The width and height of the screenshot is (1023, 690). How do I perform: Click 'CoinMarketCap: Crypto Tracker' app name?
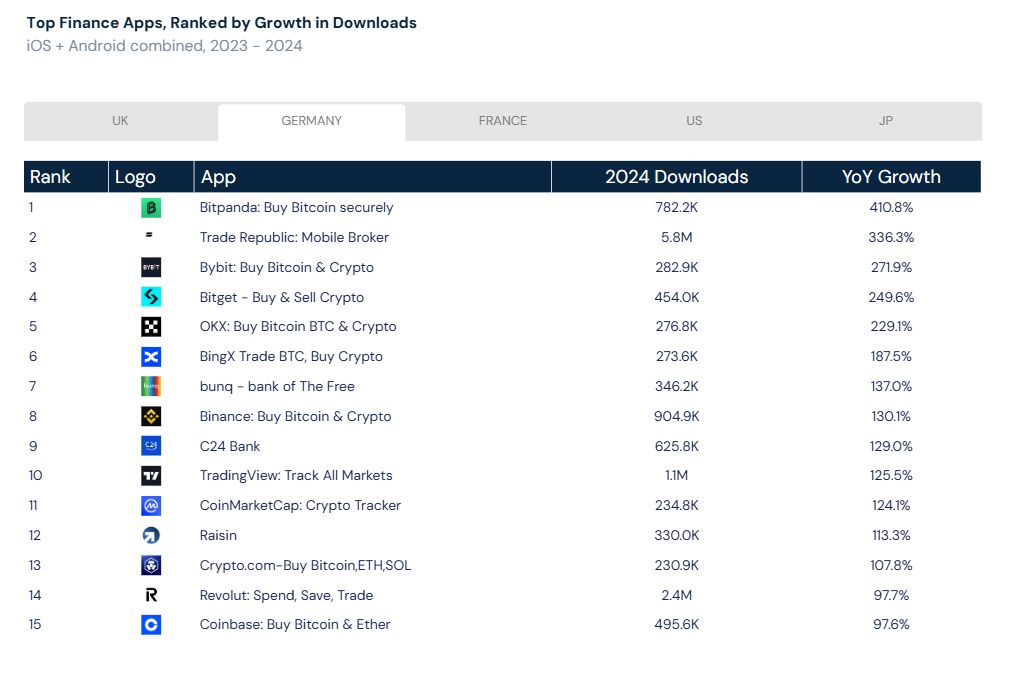pyautogui.click(x=300, y=505)
